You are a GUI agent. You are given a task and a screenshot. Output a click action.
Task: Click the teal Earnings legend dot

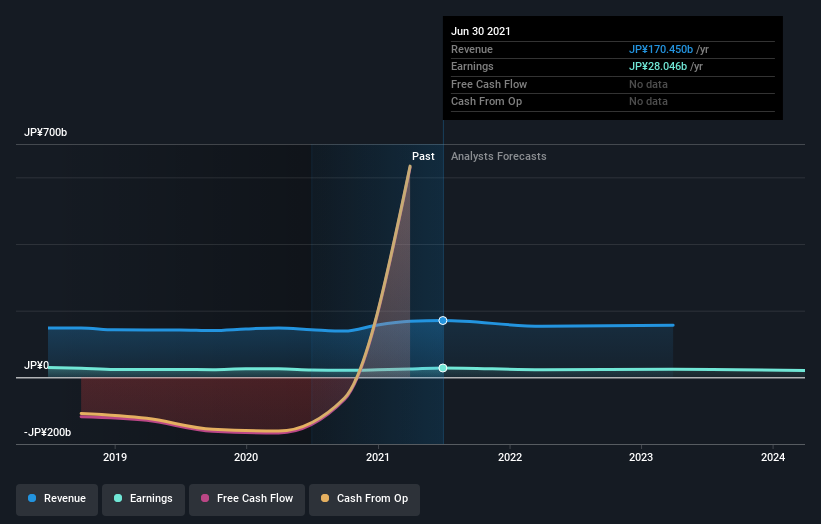point(118,498)
